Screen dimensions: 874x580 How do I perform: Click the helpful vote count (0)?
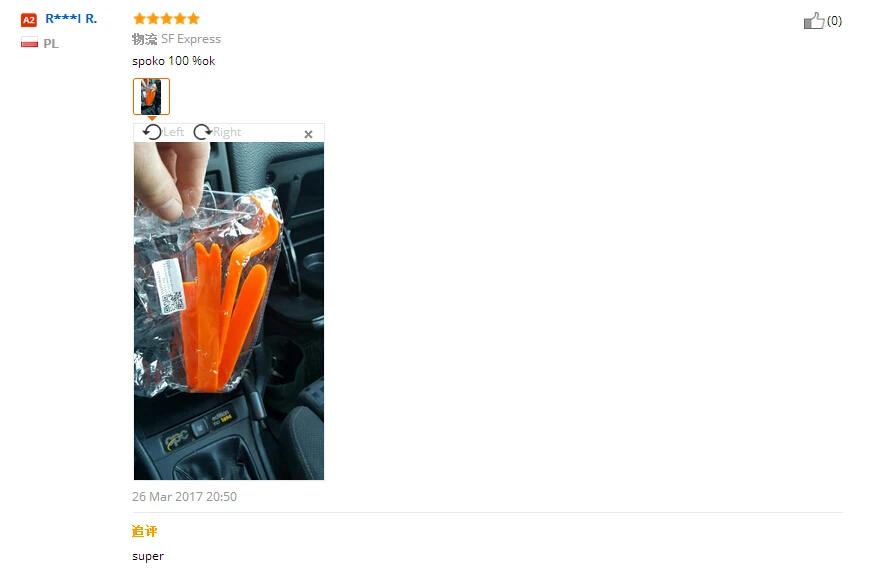[834, 21]
